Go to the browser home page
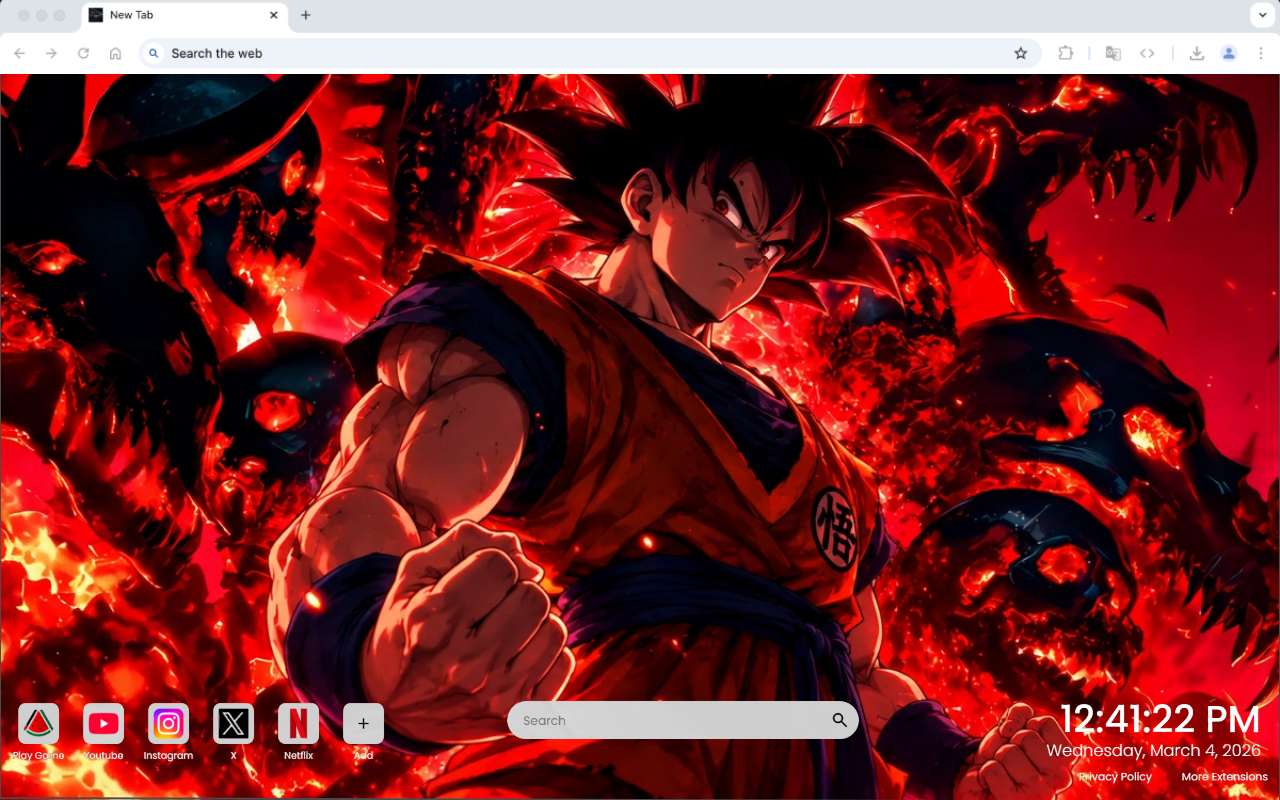This screenshot has width=1280, height=800. 116,53
